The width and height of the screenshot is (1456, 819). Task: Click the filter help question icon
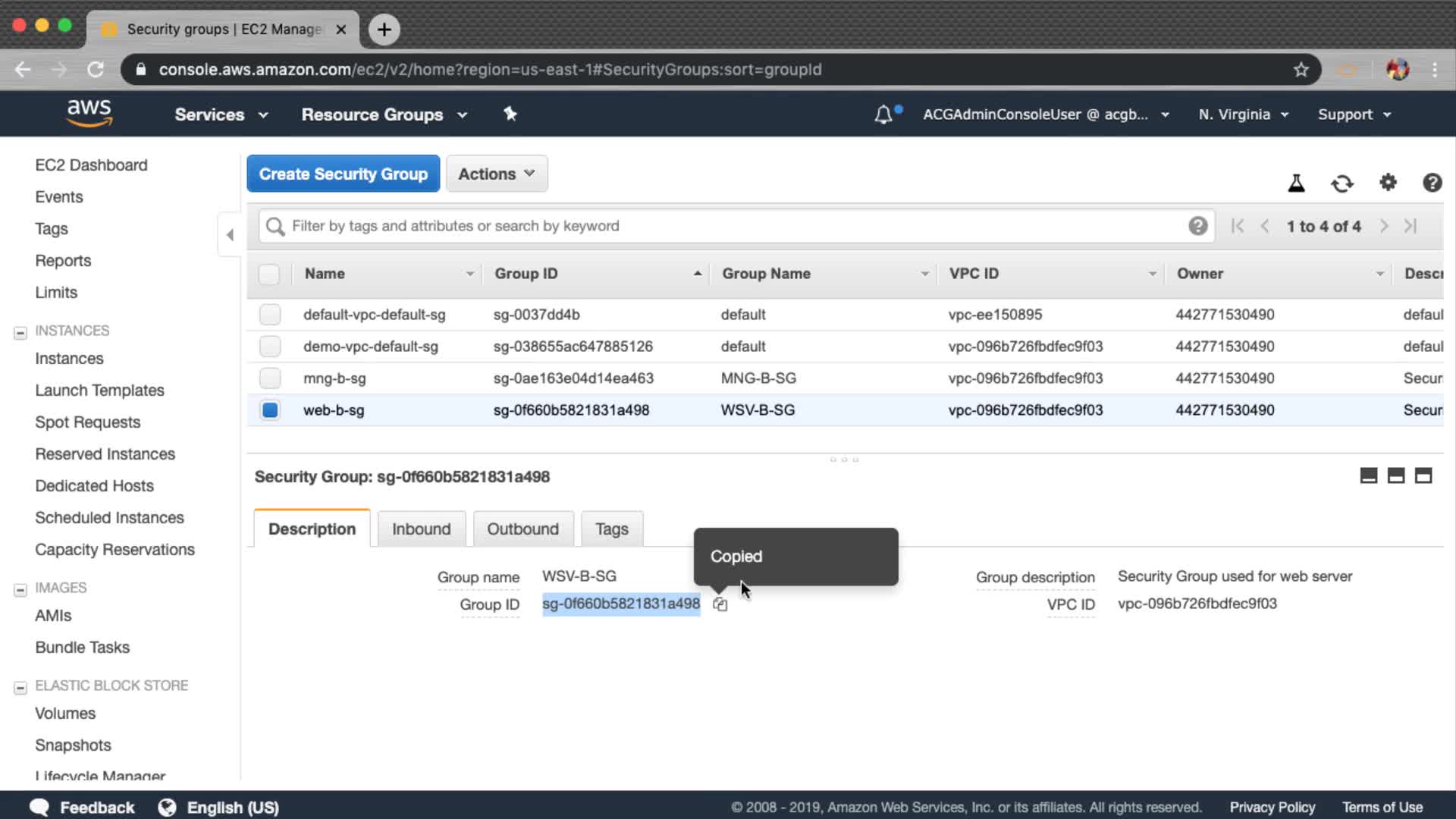point(1197,226)
